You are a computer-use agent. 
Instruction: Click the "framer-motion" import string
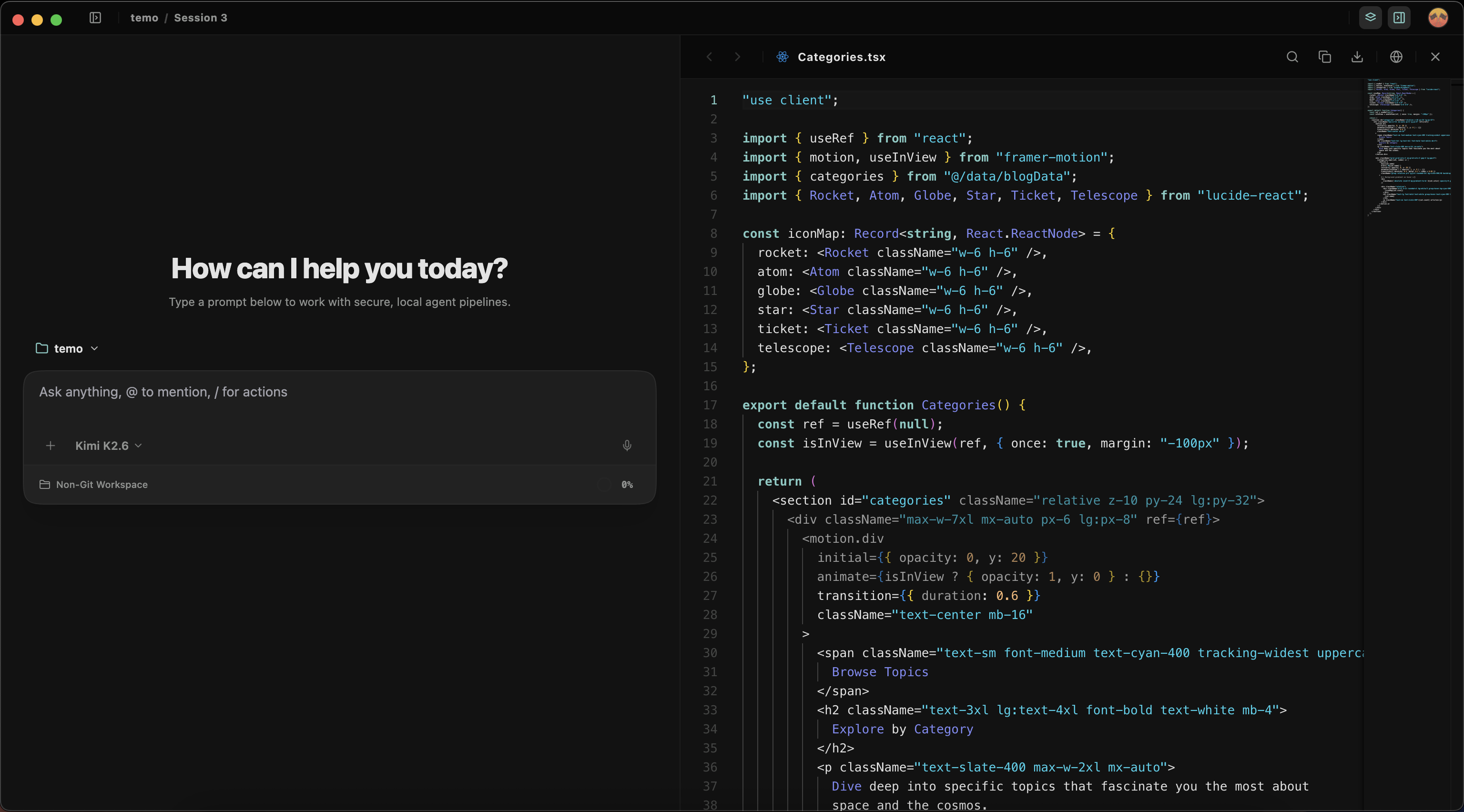coord(1051,157)
